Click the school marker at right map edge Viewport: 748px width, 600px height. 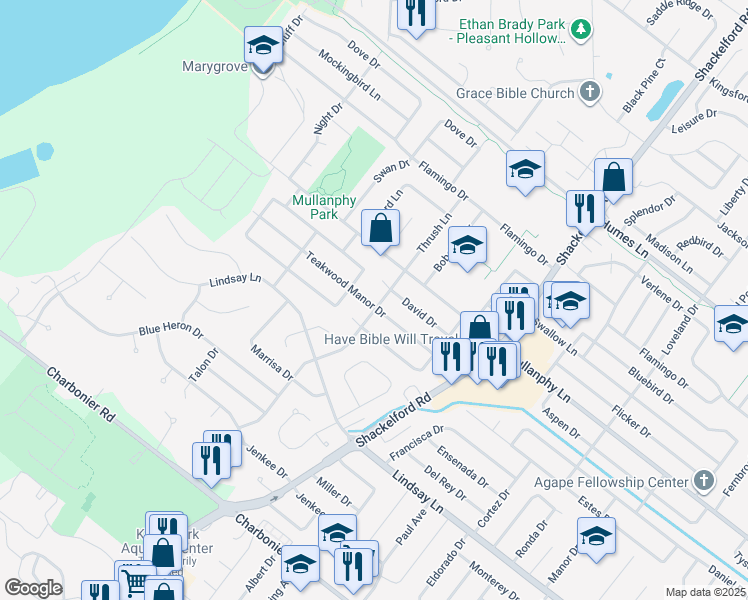coord(733,325)
